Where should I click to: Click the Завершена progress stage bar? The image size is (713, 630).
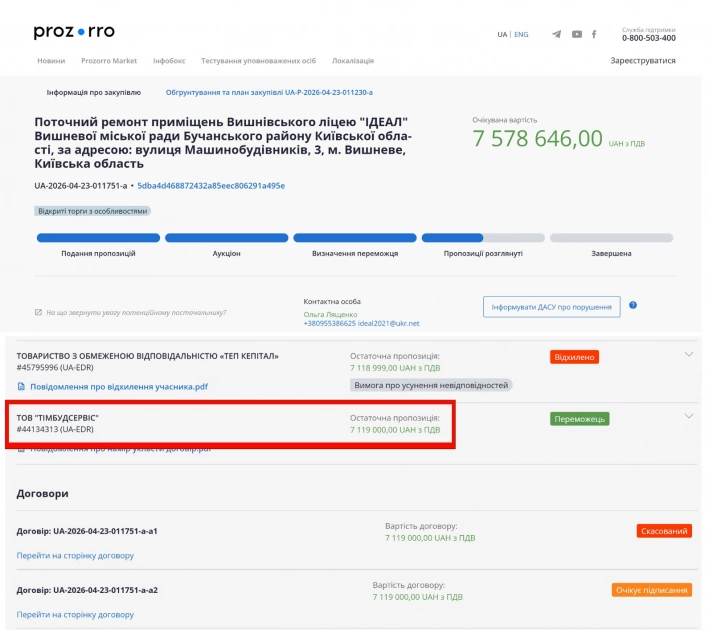click(611, 237)
